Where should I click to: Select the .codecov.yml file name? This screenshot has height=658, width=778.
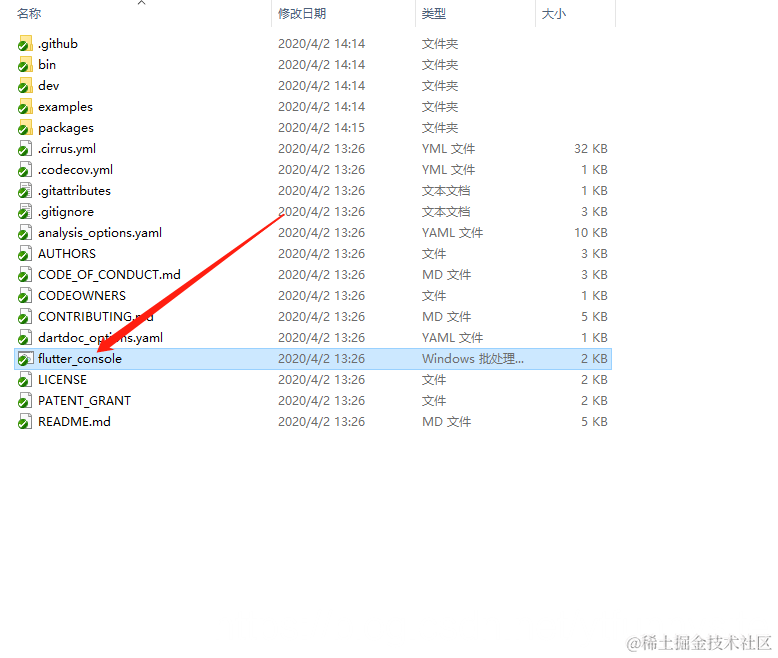pyautogui.click(x=75, y=170)
